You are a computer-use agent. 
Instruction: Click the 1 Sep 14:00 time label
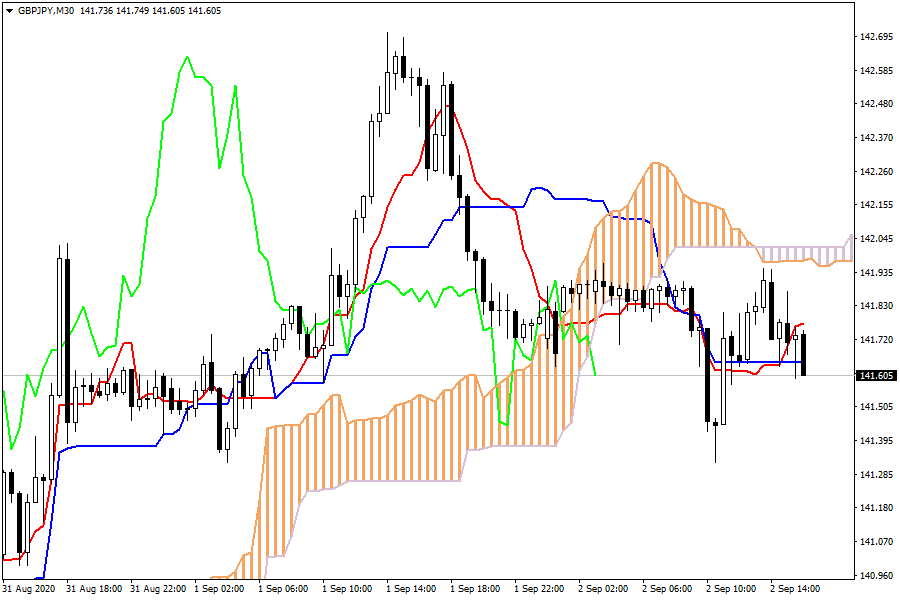coord(412,589)
